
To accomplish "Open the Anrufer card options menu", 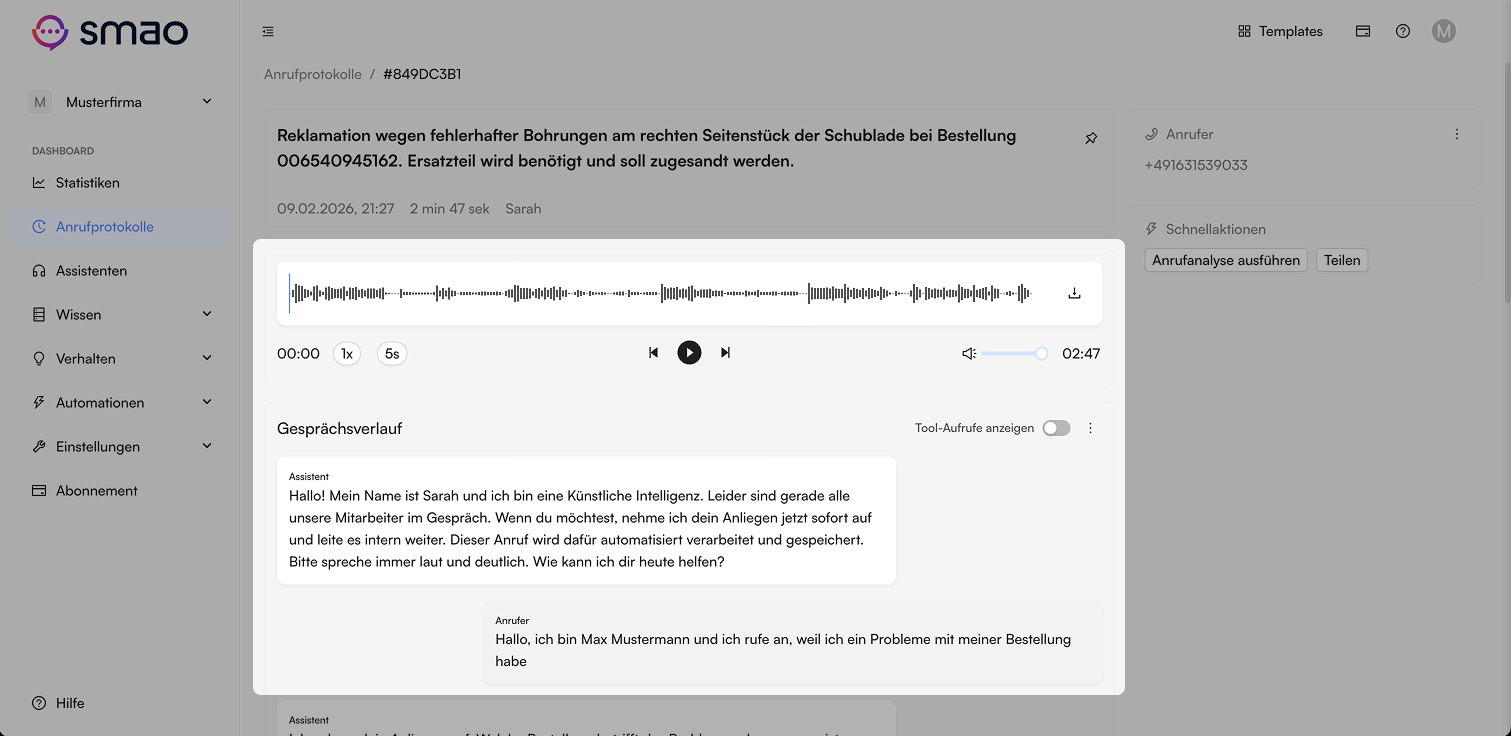I will 1456,134.
